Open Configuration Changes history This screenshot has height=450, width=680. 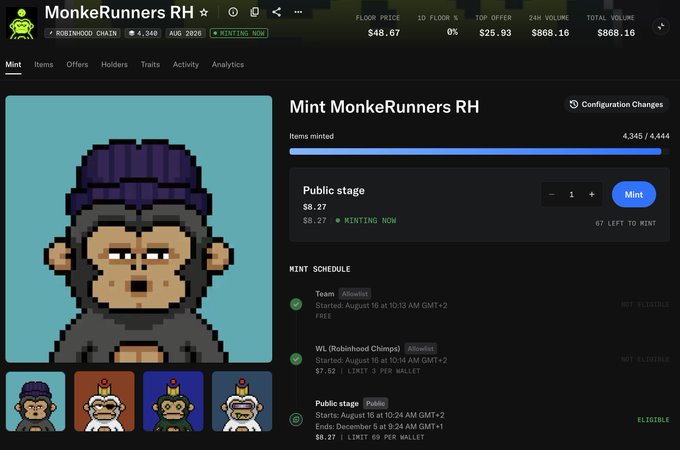pyautogui.click(x=616, y=104)
